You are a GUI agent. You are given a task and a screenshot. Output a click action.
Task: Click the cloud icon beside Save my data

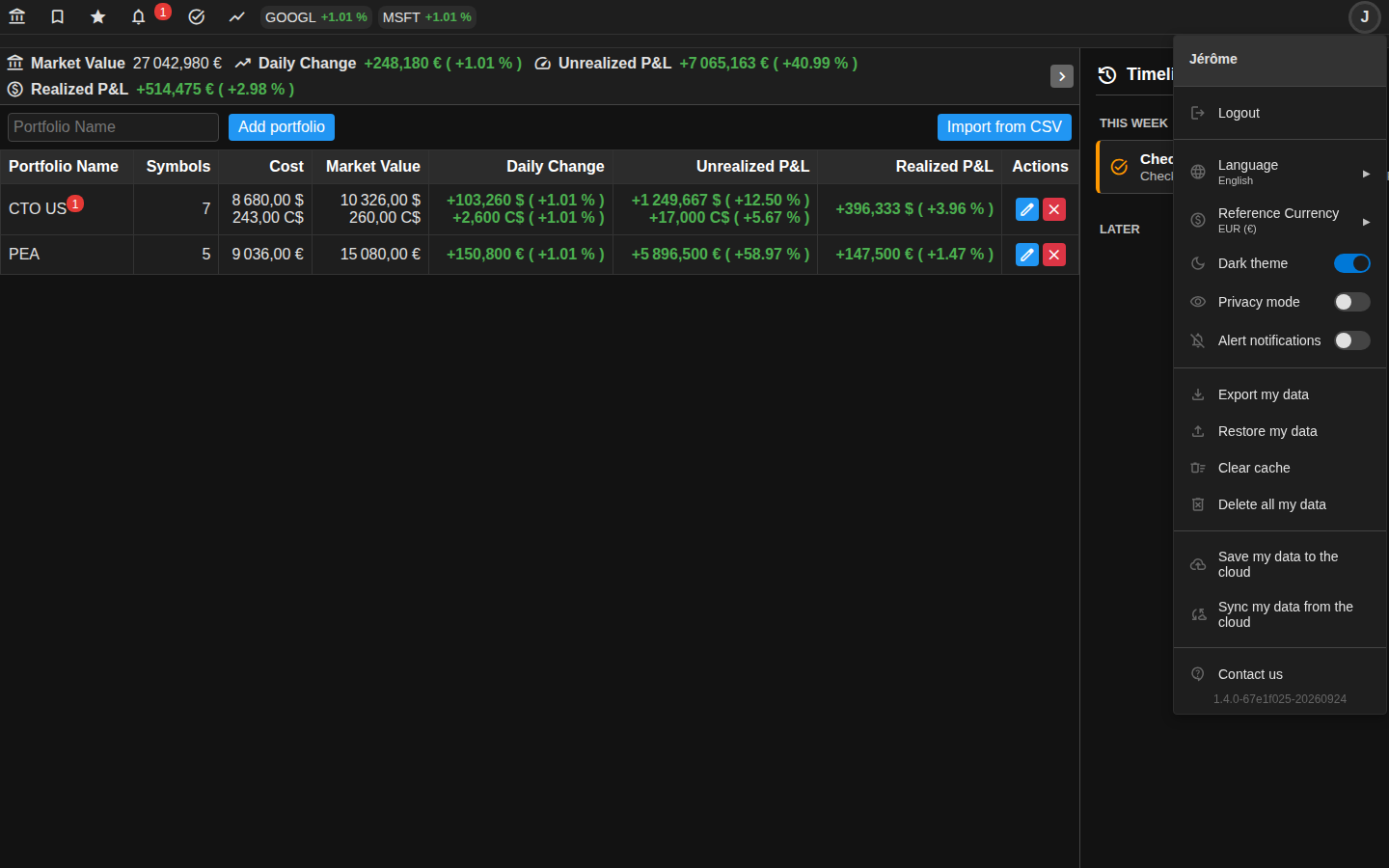1198,564
